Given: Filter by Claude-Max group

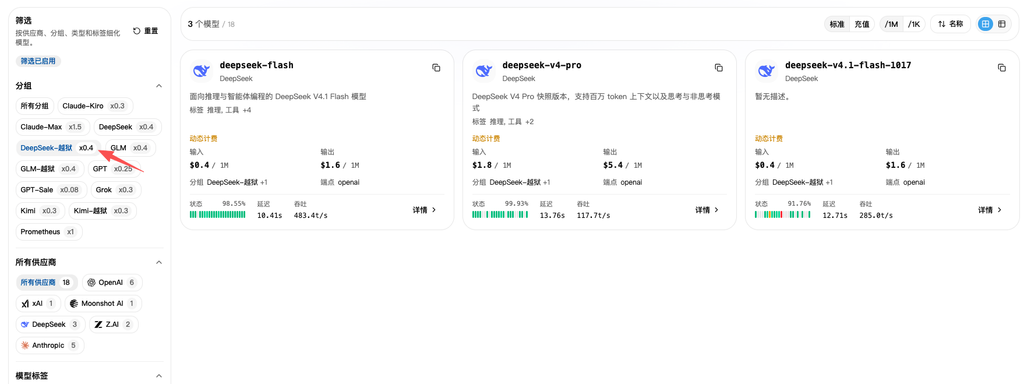Looking at the screenshot, I should tap(53, 127).
